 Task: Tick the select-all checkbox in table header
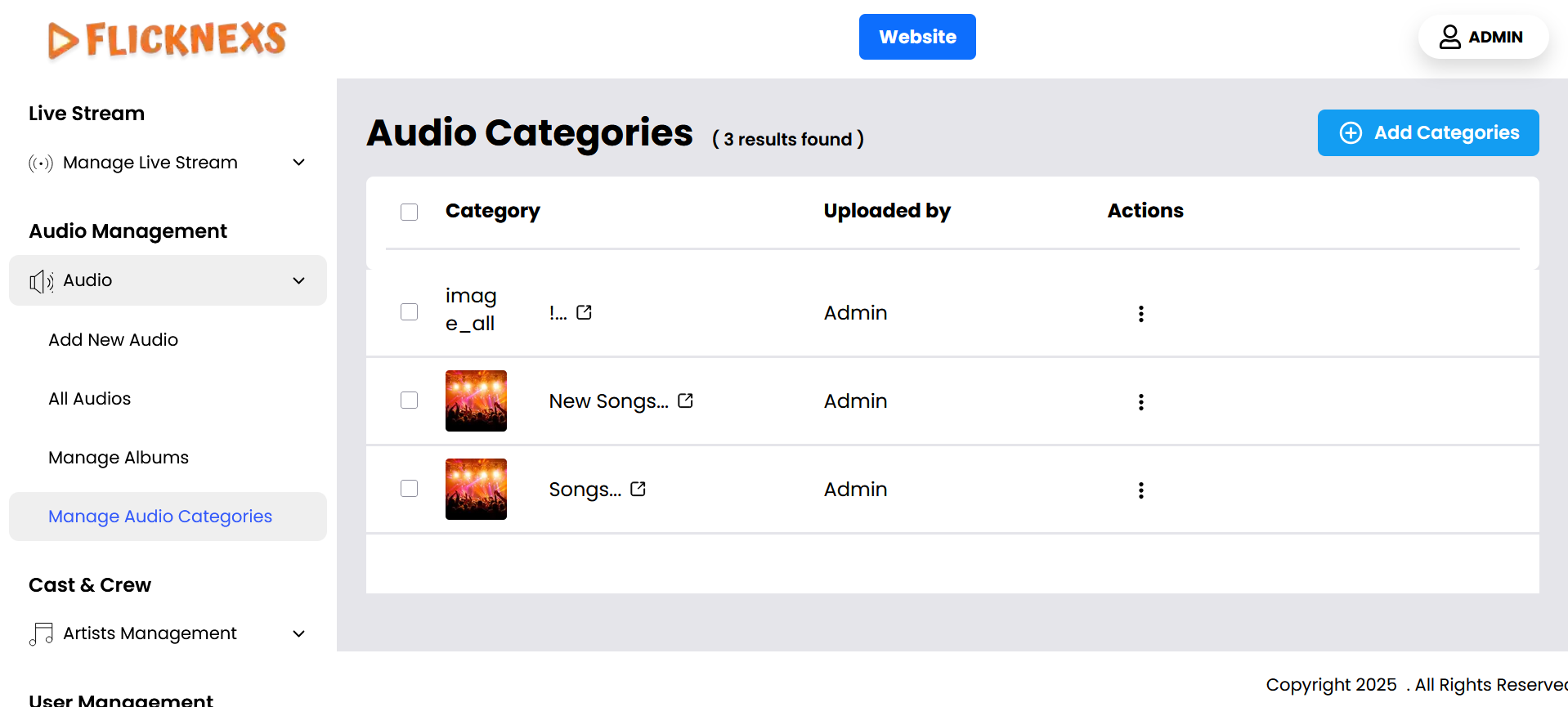tap(409, 212)
